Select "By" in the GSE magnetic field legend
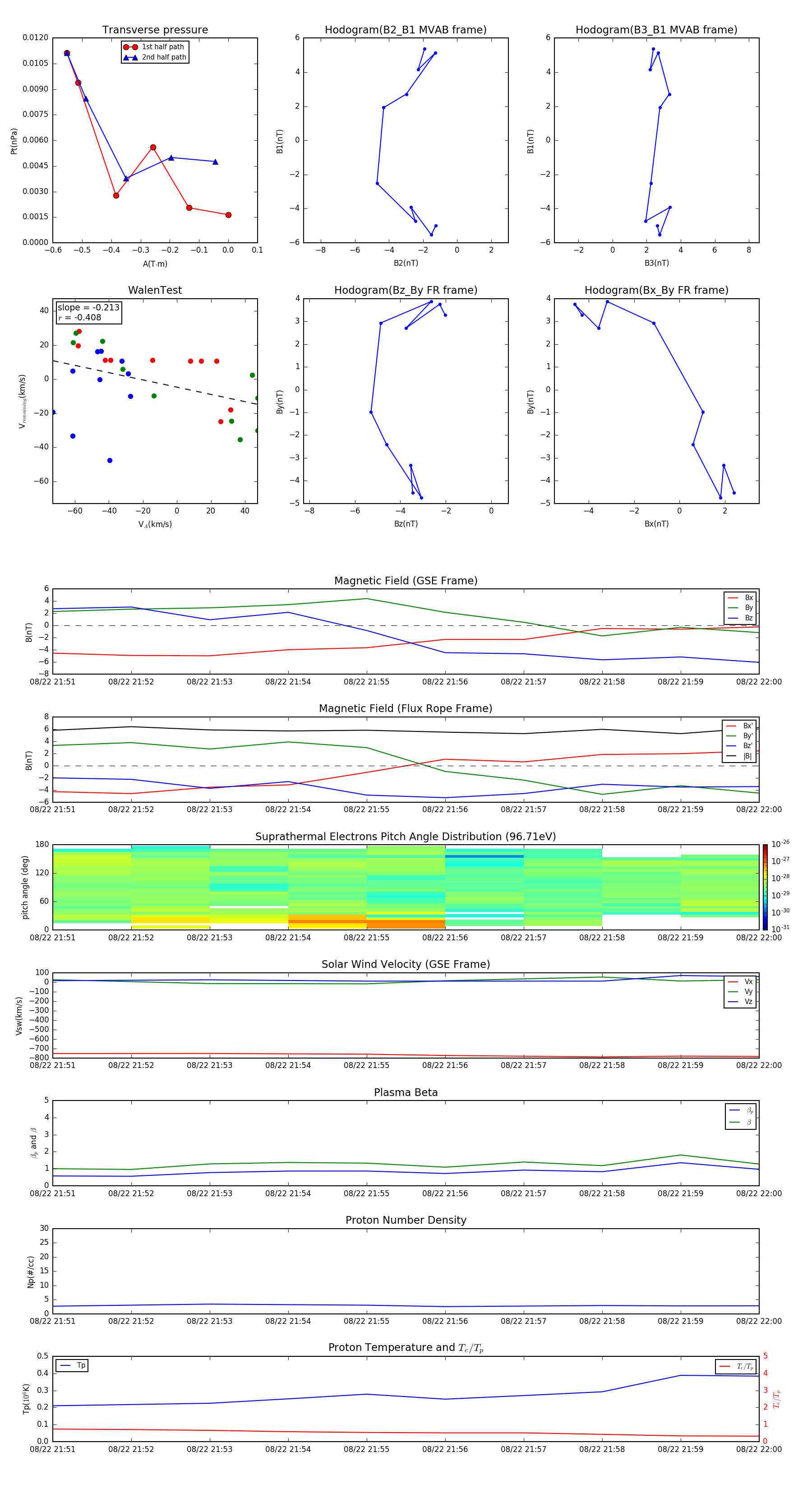Viewport: 812px width, 1489px height. (740, 608)
